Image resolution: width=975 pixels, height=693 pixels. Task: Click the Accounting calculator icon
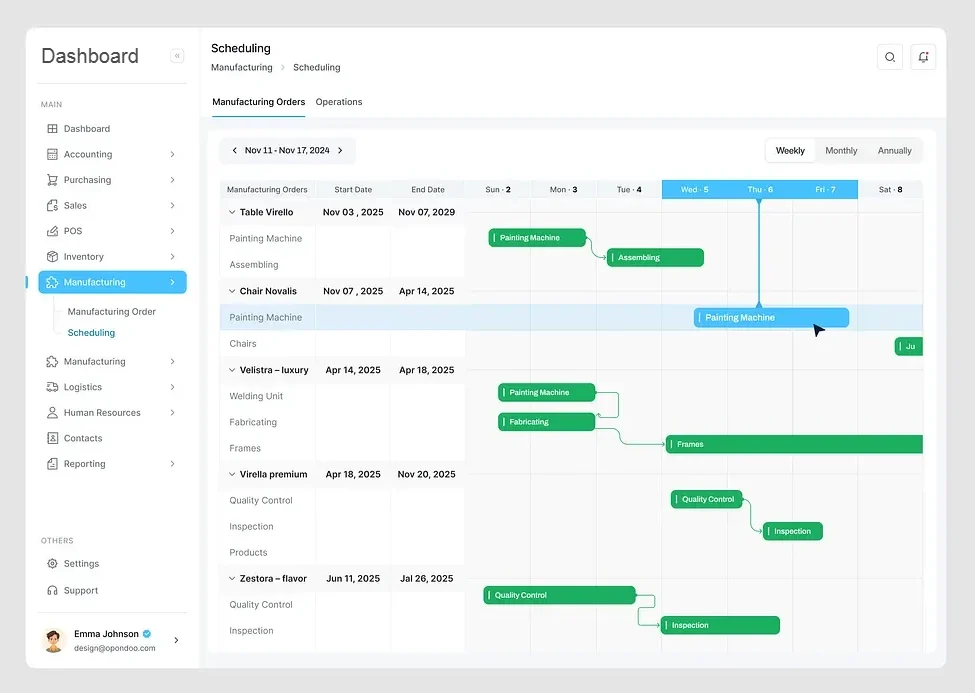point(53,154)
